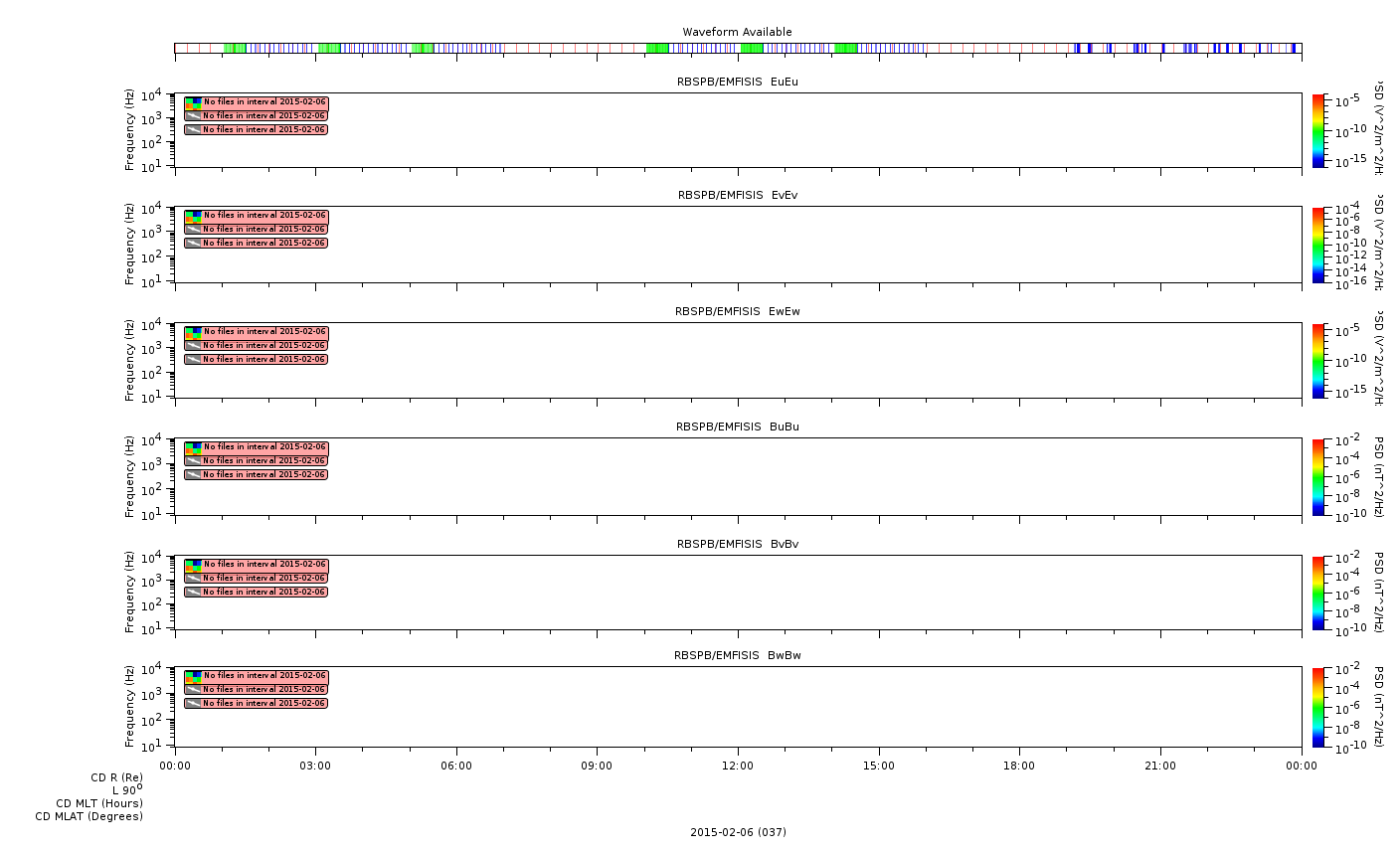Click the "RBSPB/EMFISIS BuBu" panel title
The height and width of the screenshot is (854, 1400).
tap(737, 427)
